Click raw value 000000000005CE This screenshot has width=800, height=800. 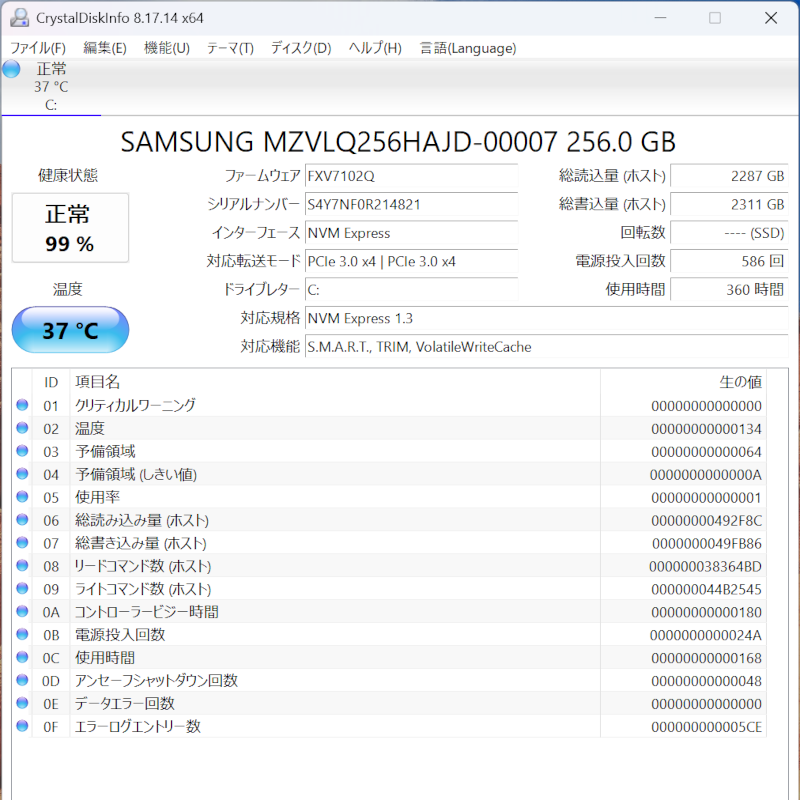click(706, 727)
